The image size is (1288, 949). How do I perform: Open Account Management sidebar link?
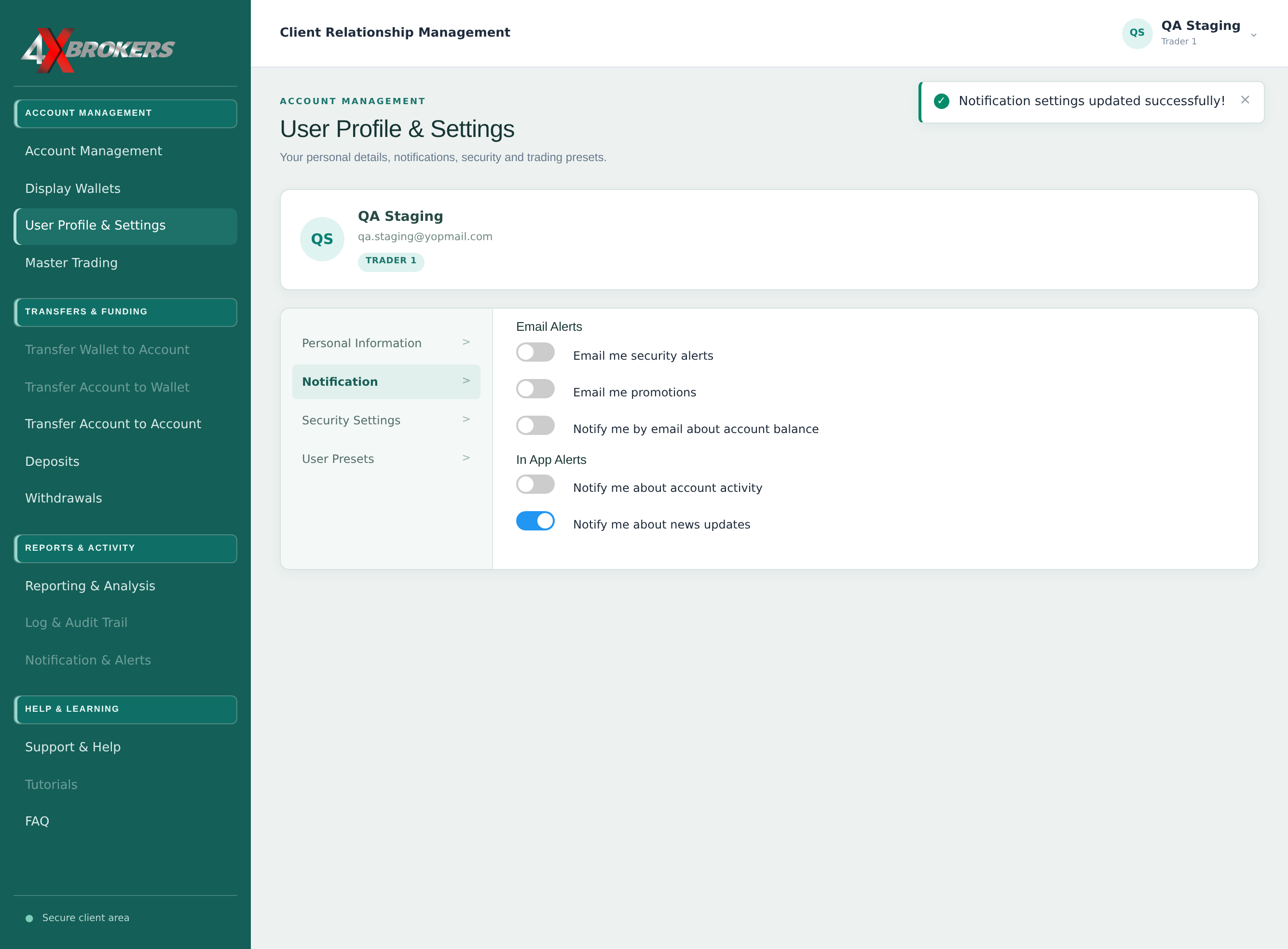pos(125,151)
